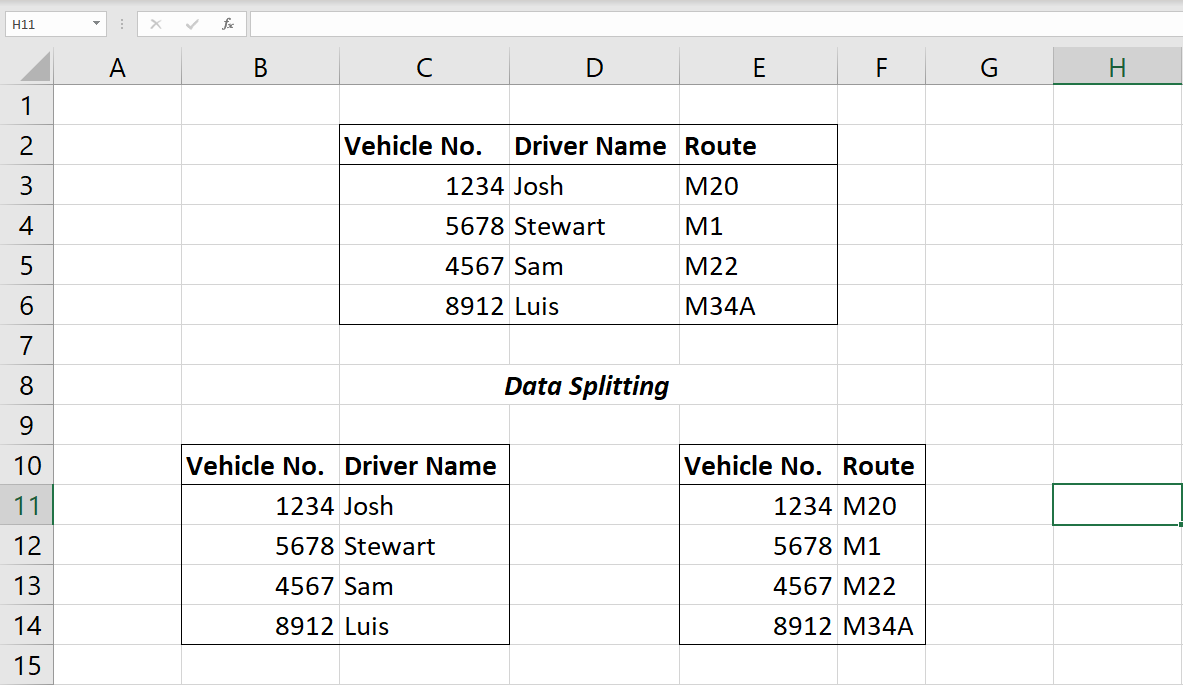The width and height of the screenshot is (1183, 685).
Task: Click the Route header cell in row 2
Action: click(x=758, y=146)
